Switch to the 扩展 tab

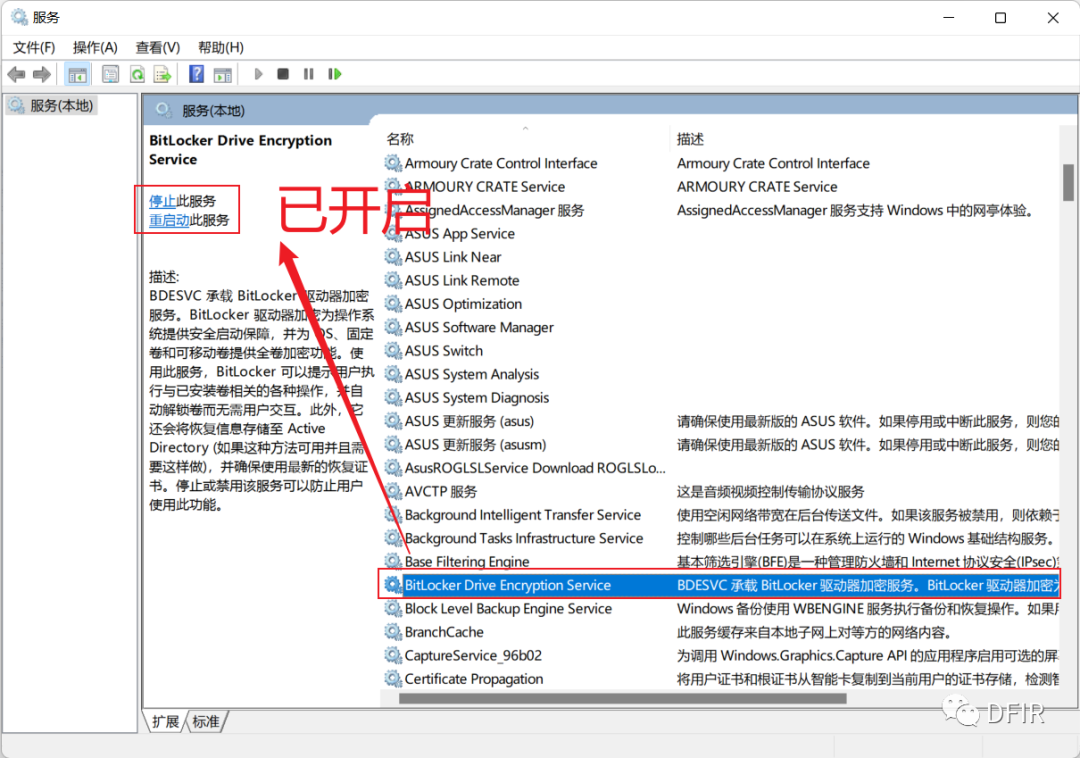pos(165,721)
